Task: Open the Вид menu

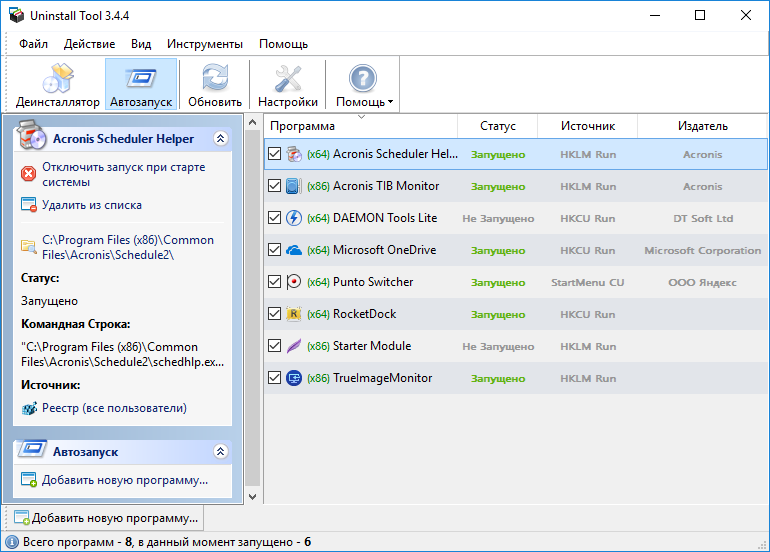Action: tap(141, 44)
